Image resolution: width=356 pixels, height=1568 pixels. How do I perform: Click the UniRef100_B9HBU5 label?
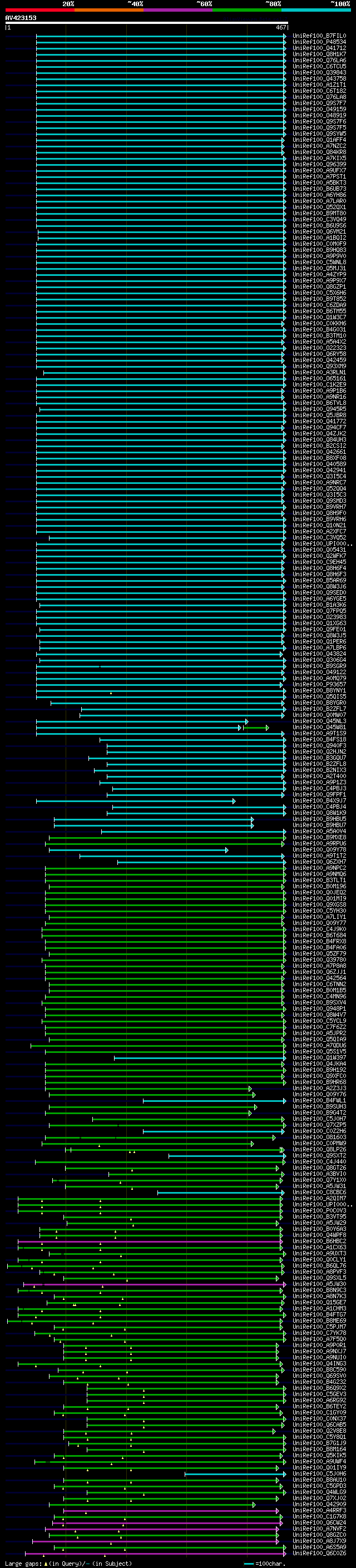[319, 819]
